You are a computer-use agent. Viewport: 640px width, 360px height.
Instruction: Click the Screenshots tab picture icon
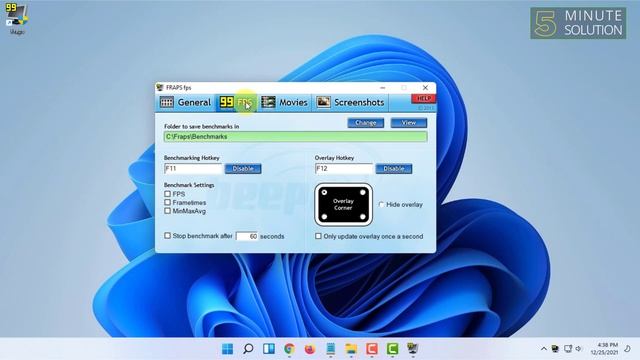323,102
